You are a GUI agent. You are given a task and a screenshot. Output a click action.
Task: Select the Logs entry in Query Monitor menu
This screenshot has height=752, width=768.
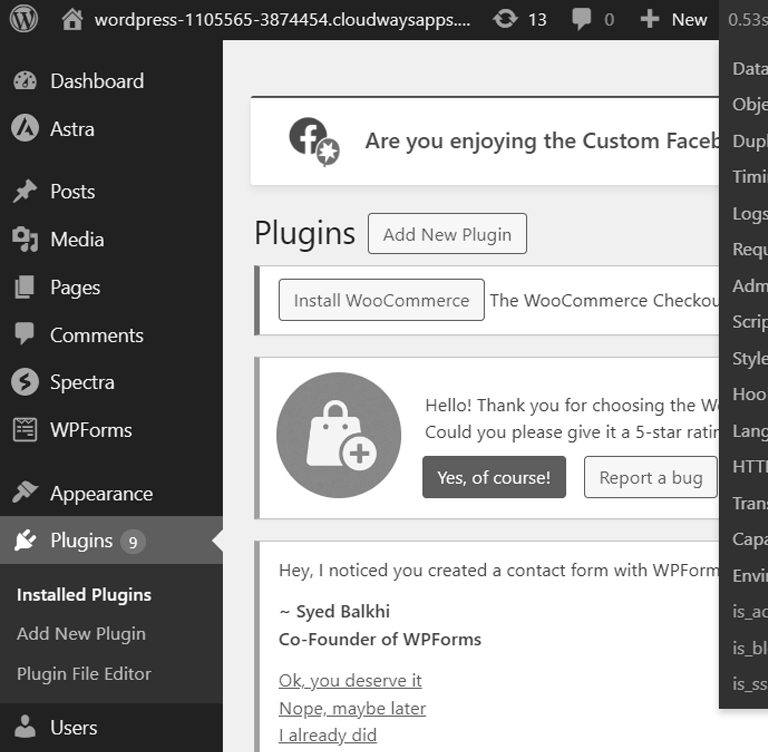point(749,214)
